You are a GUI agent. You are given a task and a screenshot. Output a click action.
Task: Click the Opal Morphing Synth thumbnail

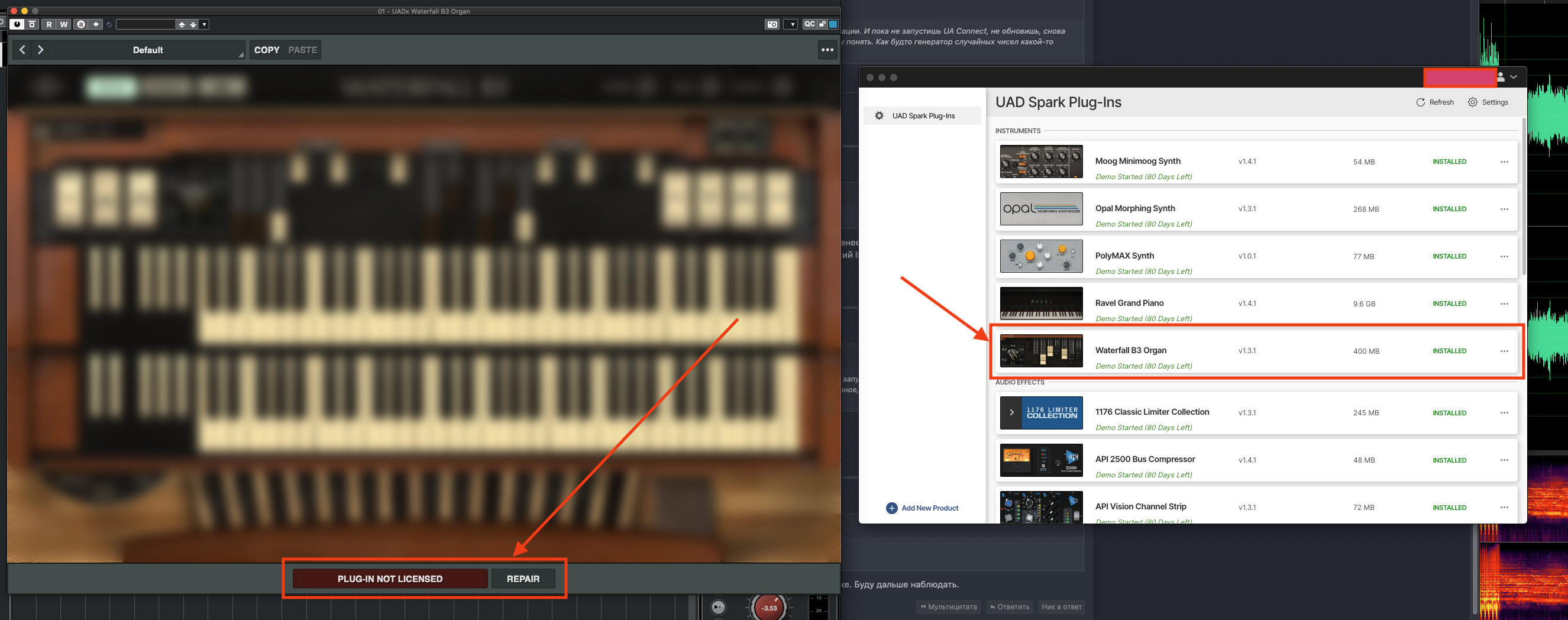(1041, 209)
